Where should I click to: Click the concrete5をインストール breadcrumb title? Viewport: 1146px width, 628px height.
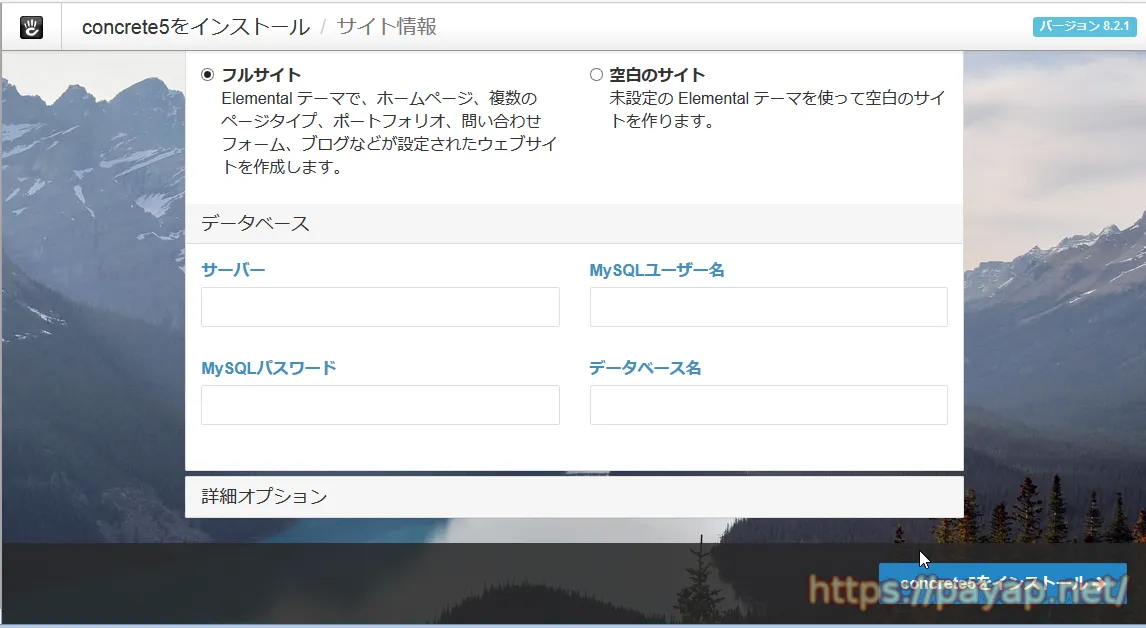[196, 27]
